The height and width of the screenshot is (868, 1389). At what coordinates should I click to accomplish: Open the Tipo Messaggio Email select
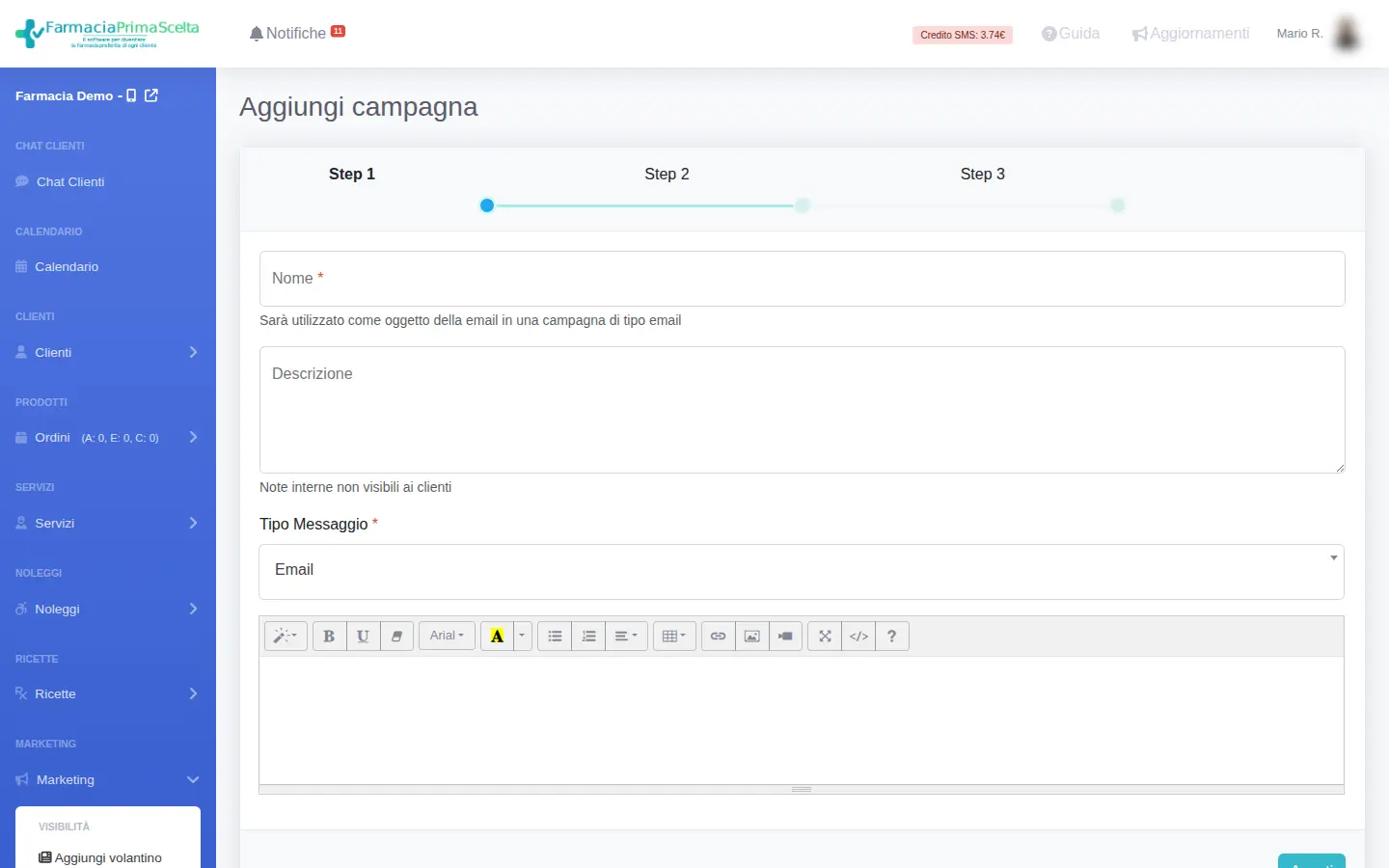coord(802,571)
